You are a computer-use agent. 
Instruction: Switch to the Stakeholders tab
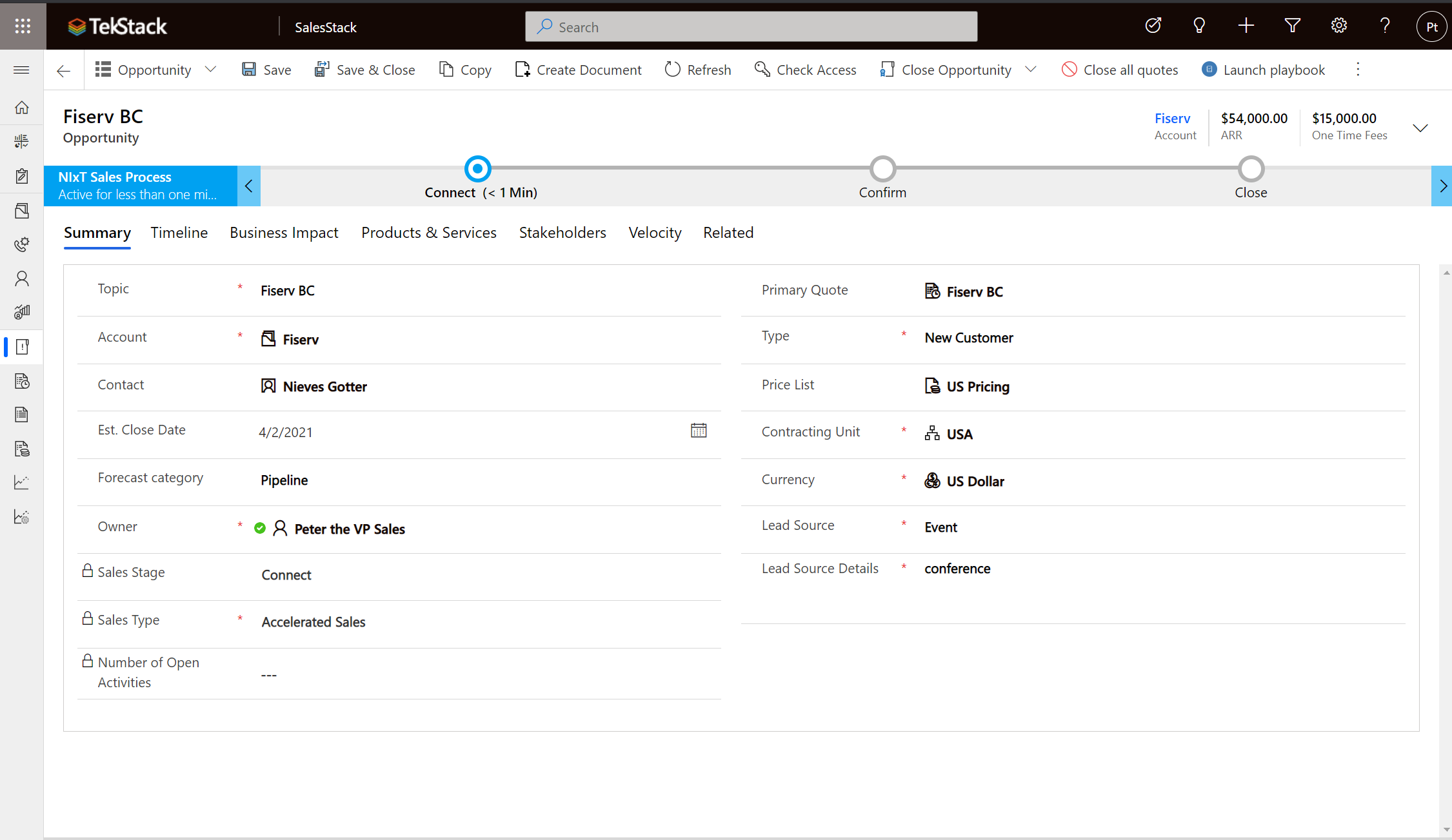tap(562, 233)
